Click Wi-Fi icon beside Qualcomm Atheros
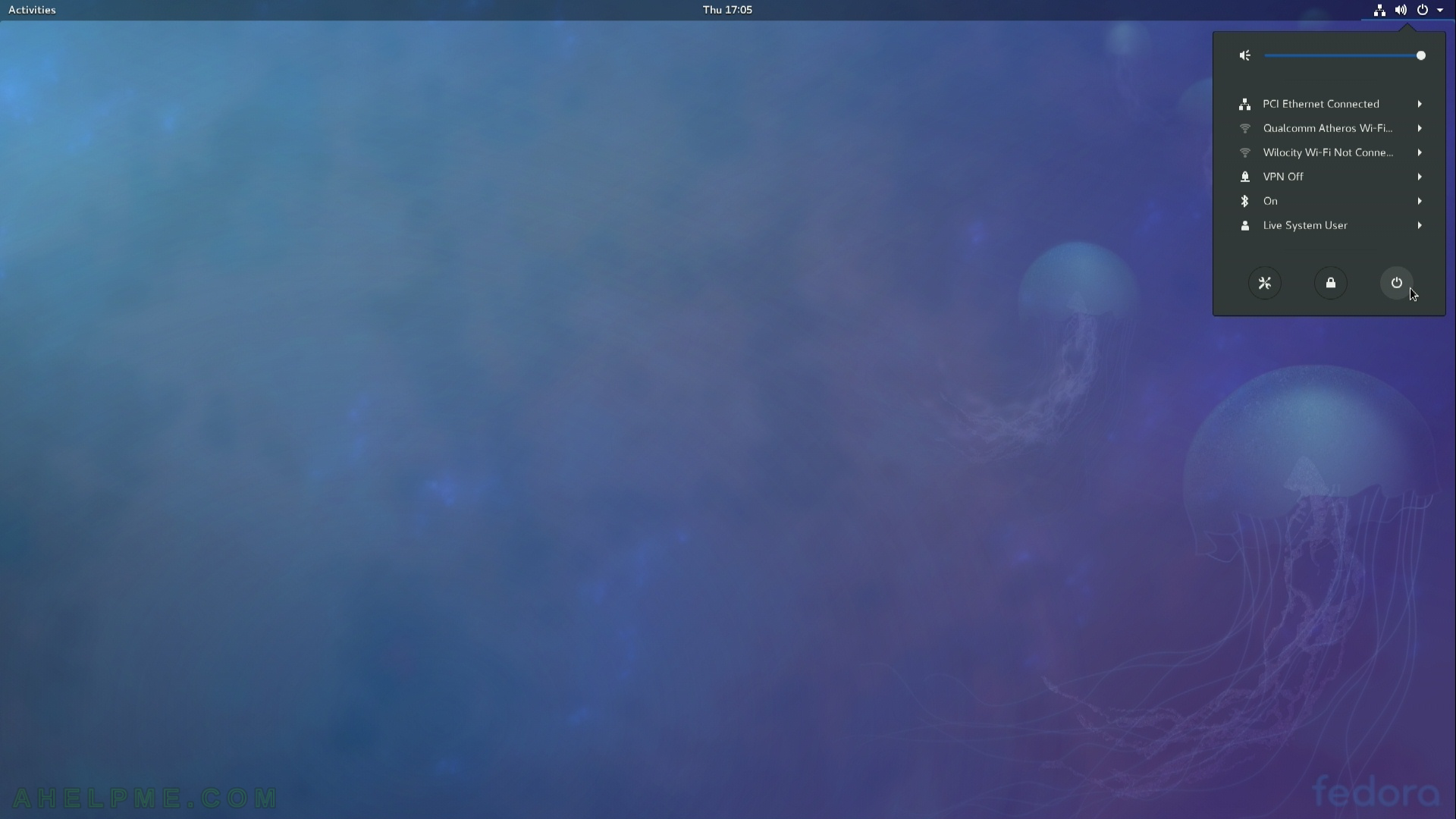1456x819 pixels. 1244,128
